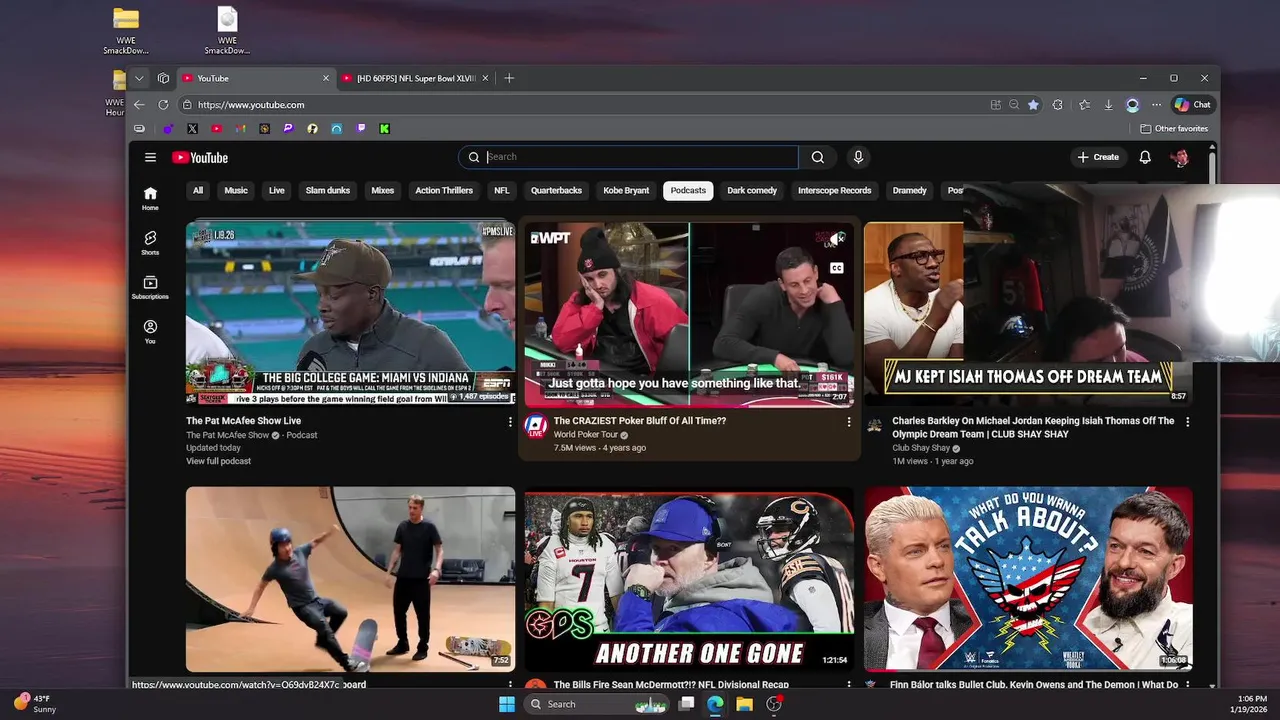Open the Edge profile icon in toolbar

pos(1132,104)
